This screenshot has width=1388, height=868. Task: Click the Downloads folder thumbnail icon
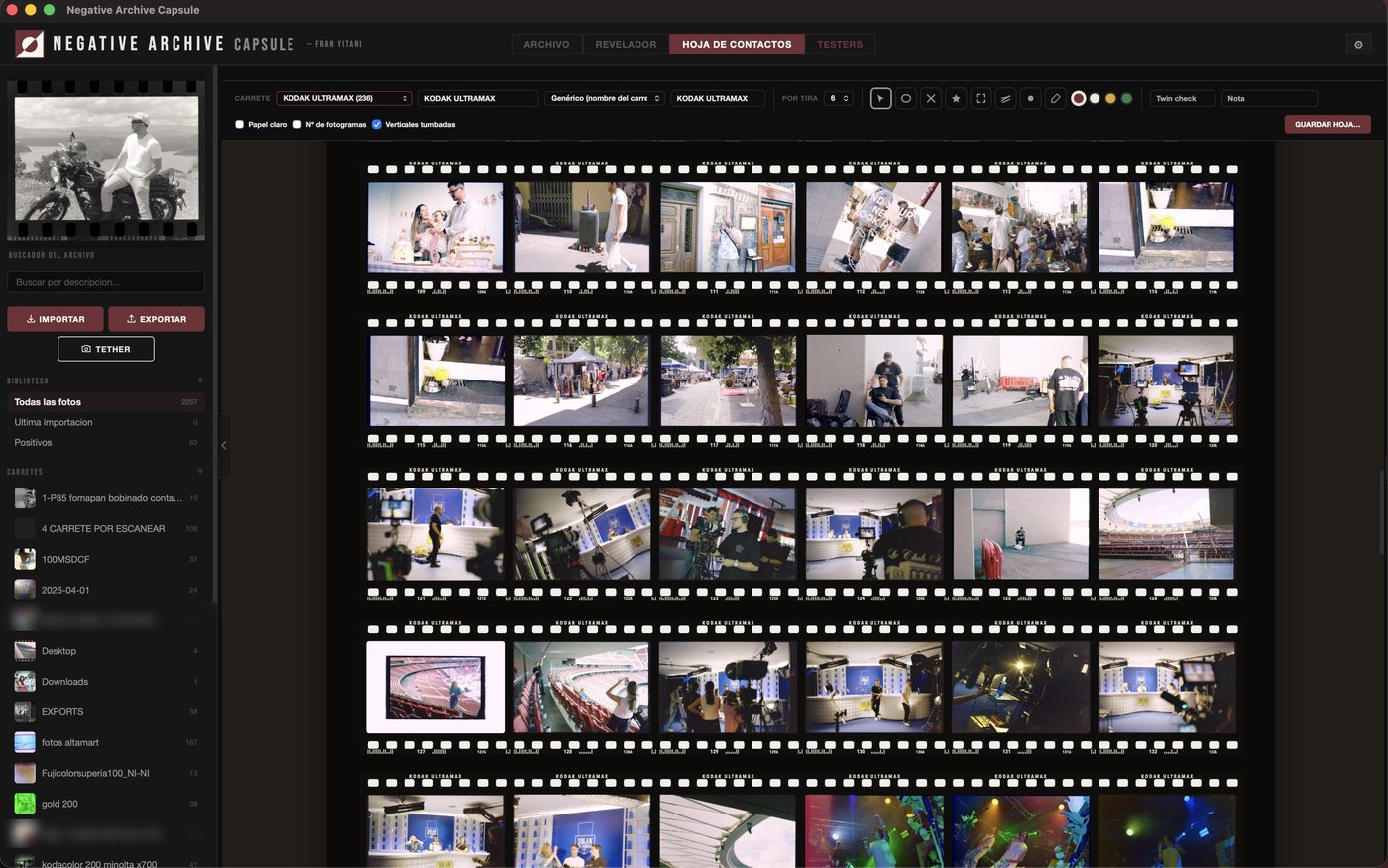click(25, 682)
